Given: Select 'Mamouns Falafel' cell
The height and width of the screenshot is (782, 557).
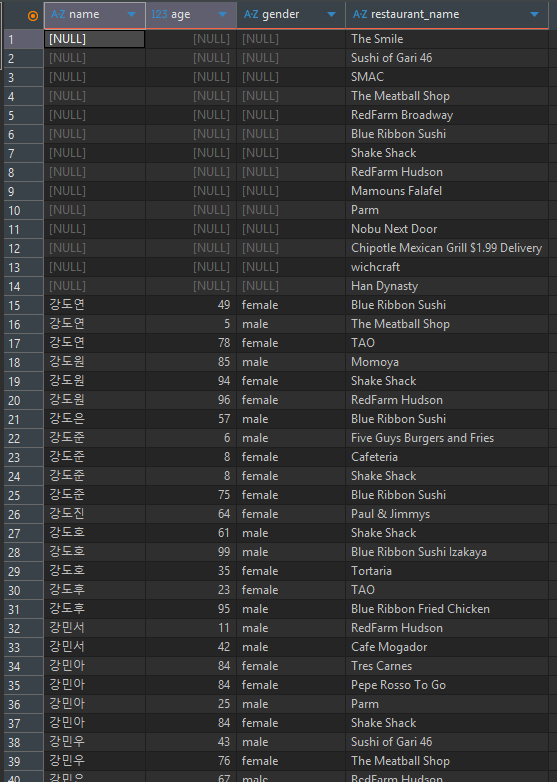Looking at the screenshot, I should point(447,191).
